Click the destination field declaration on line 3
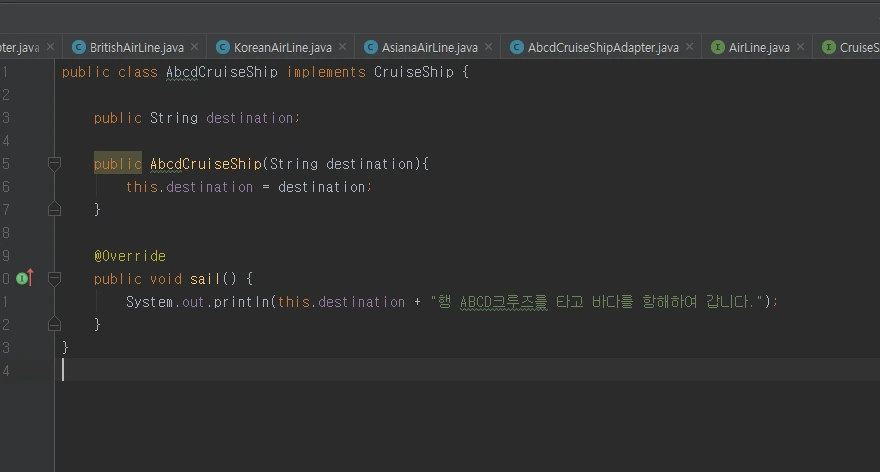The width and height of the screenshot is (880, 472). pos(249,118)
